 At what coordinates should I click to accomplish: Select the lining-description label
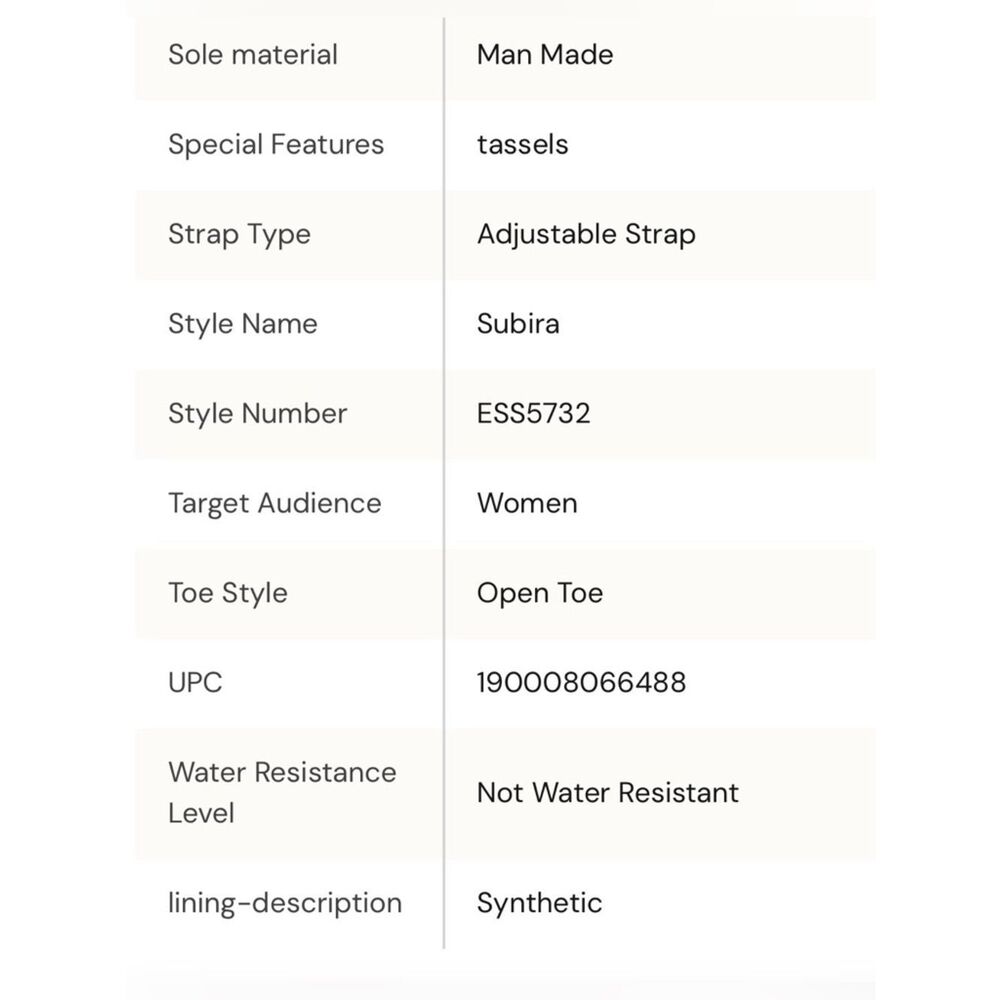click(x=285, y=904)
